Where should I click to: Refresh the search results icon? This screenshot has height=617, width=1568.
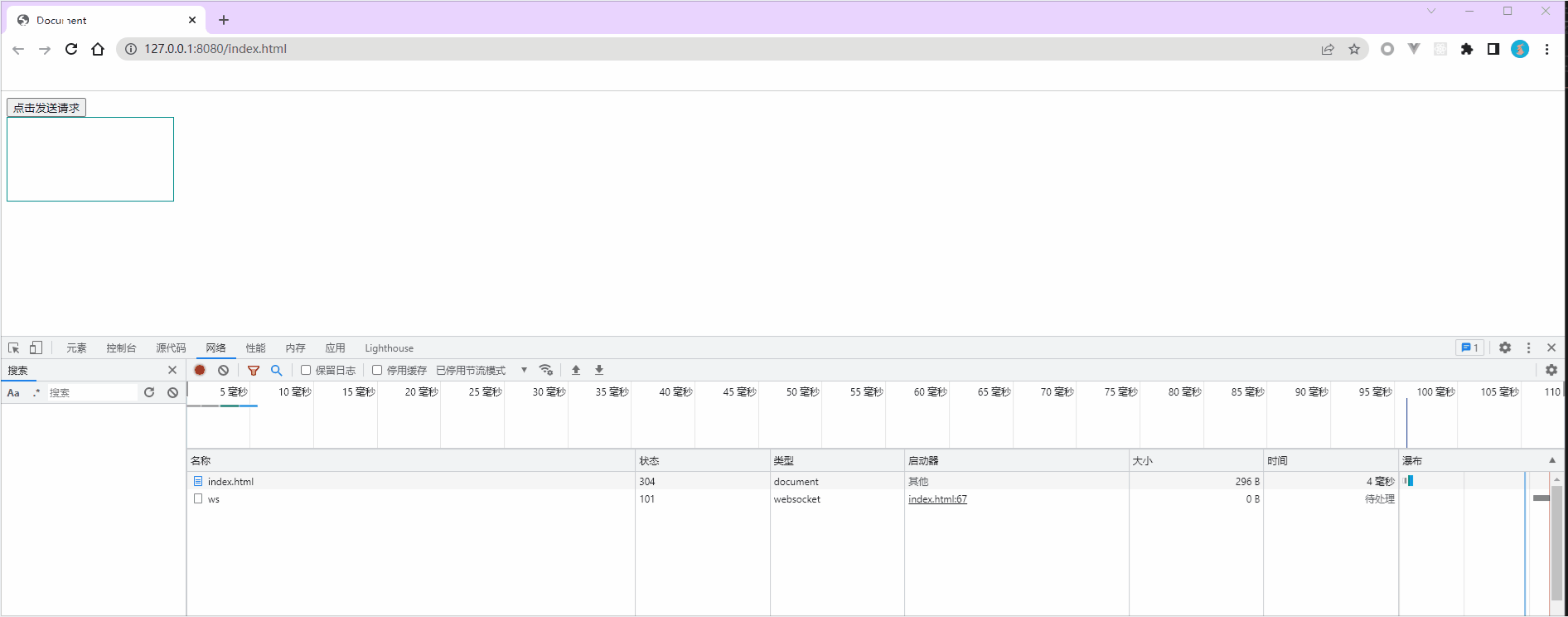pos(149,392)
